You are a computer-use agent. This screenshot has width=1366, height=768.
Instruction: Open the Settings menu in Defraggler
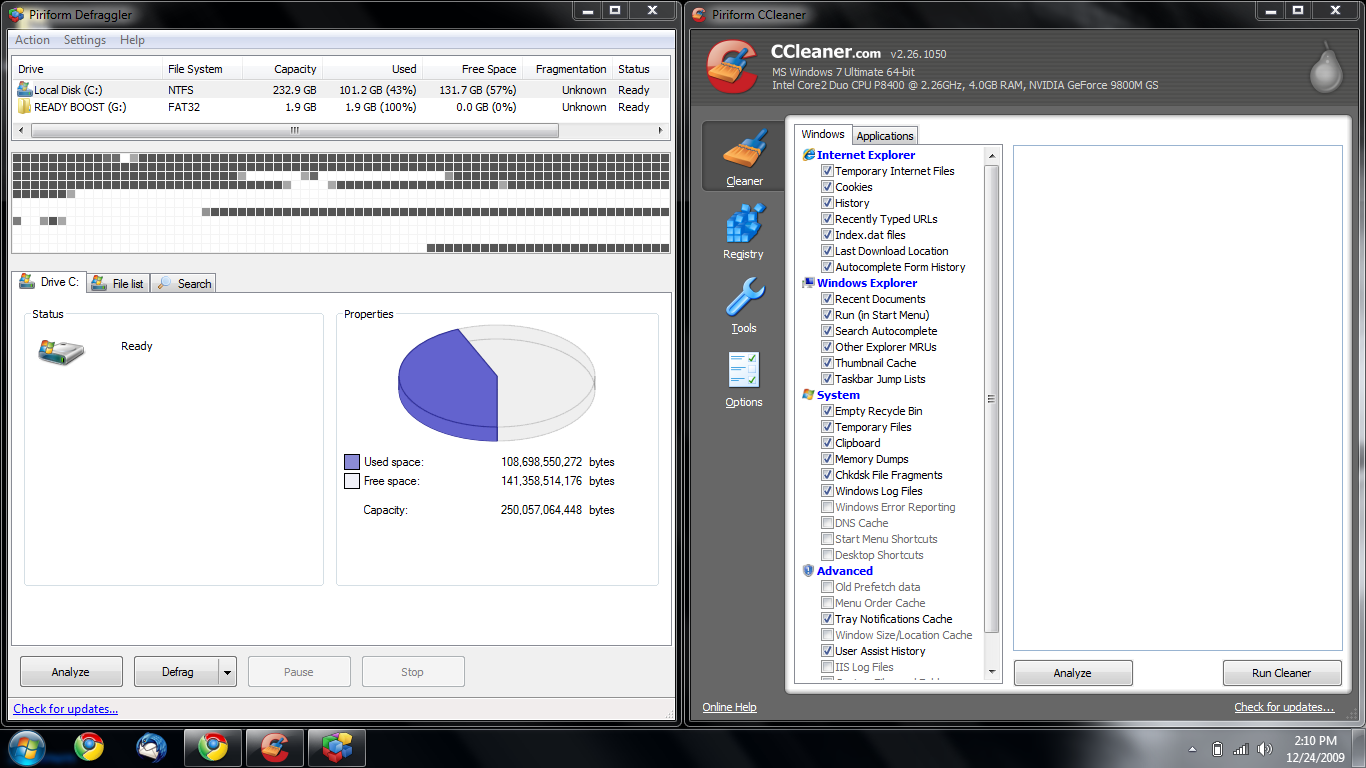click(x=85, y=40)
